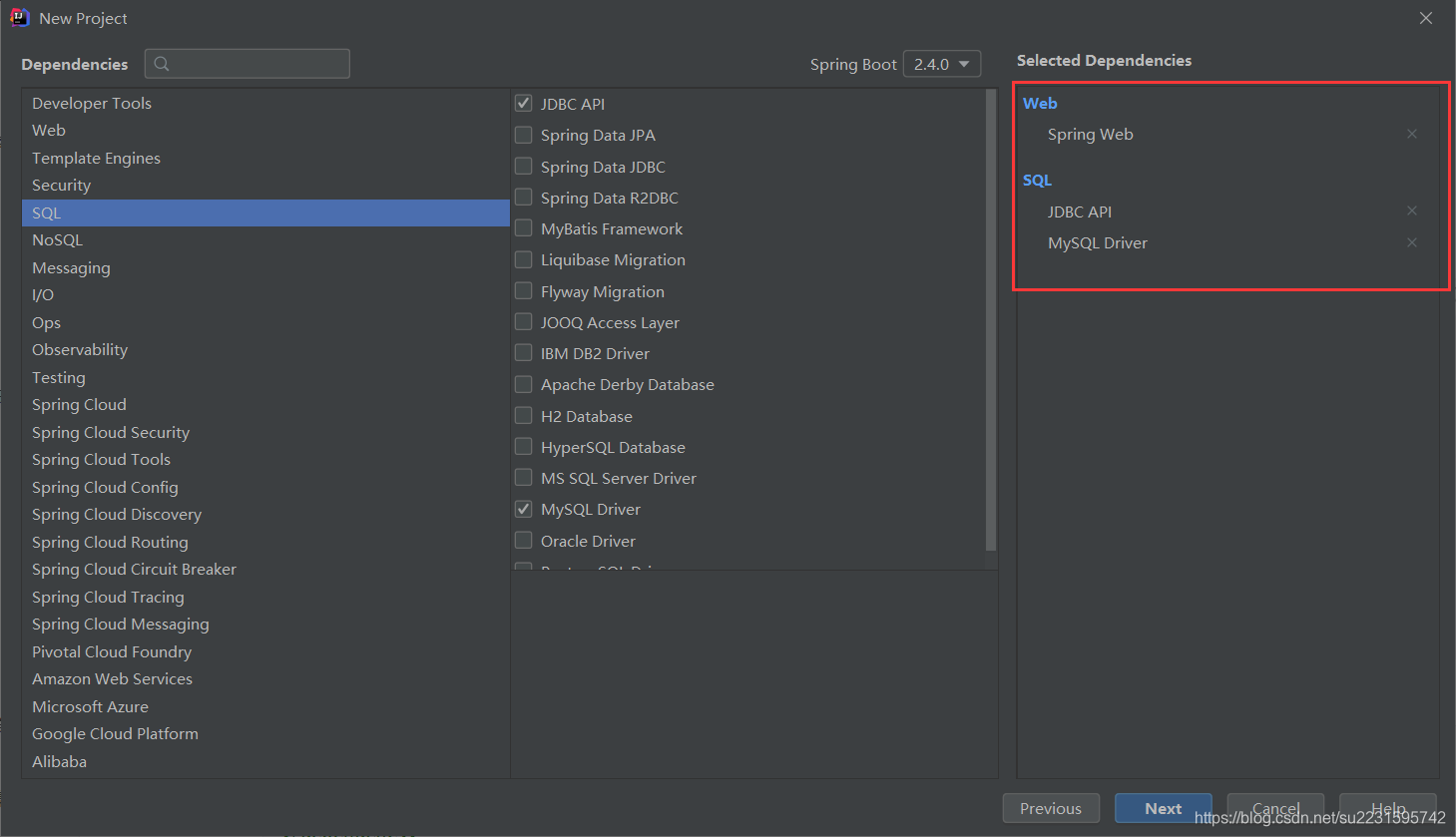This screenshot has width=1456, height=837.
Task: Select MySQL Driver in Selected Dependencies panel
Action: coord(1097,242)
